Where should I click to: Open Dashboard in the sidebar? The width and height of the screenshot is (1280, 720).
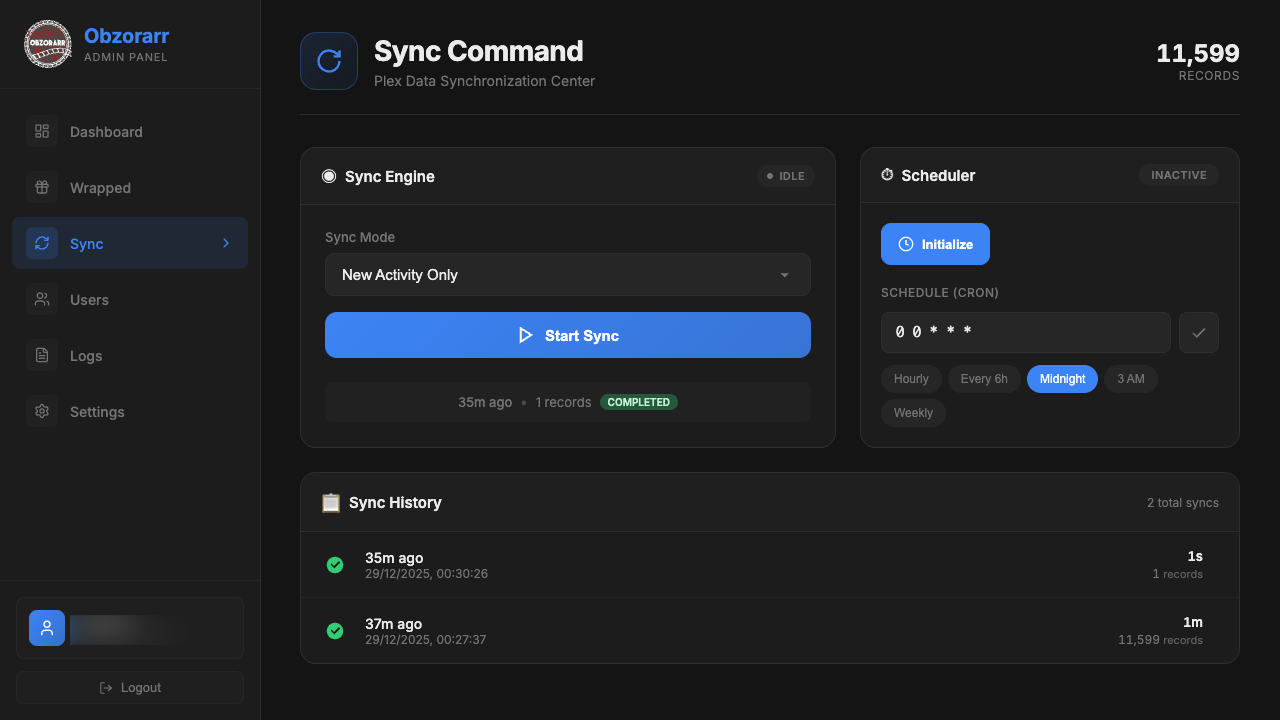(x=130, y=131)
